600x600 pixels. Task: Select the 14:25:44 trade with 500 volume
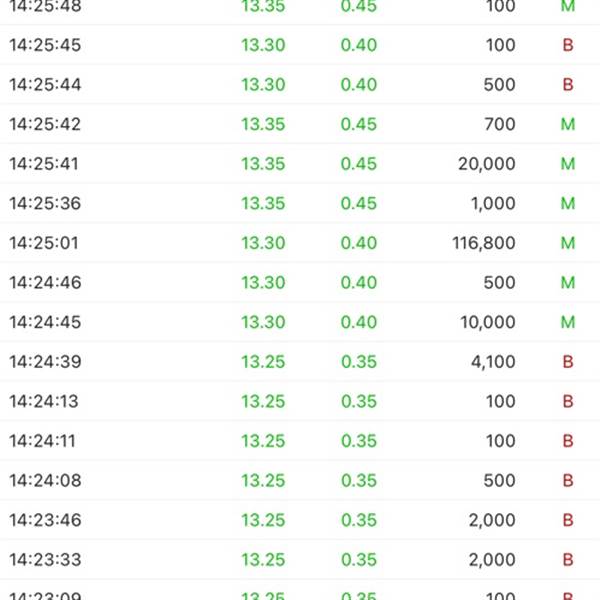300,85
